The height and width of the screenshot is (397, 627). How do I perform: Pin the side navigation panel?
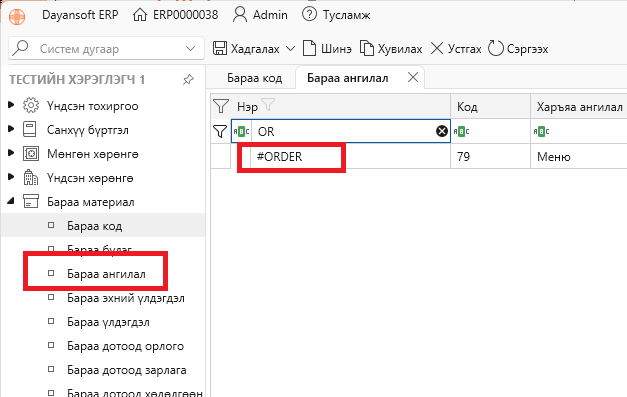tap(188, 80)
